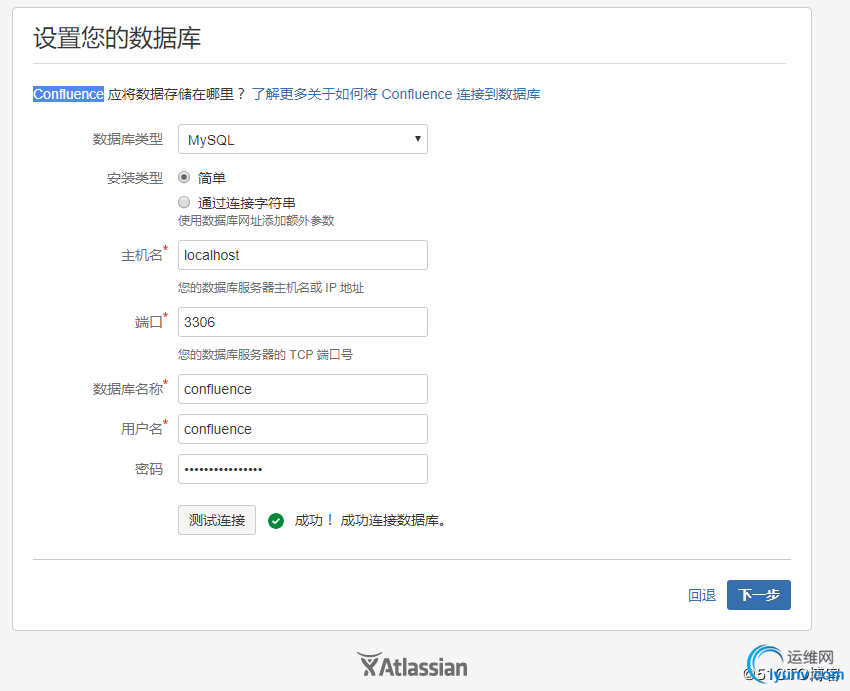Click the Atlassian logo in the footer
Image resolution: width=850 pixels, height=691 pixels.
pos(412,666)
